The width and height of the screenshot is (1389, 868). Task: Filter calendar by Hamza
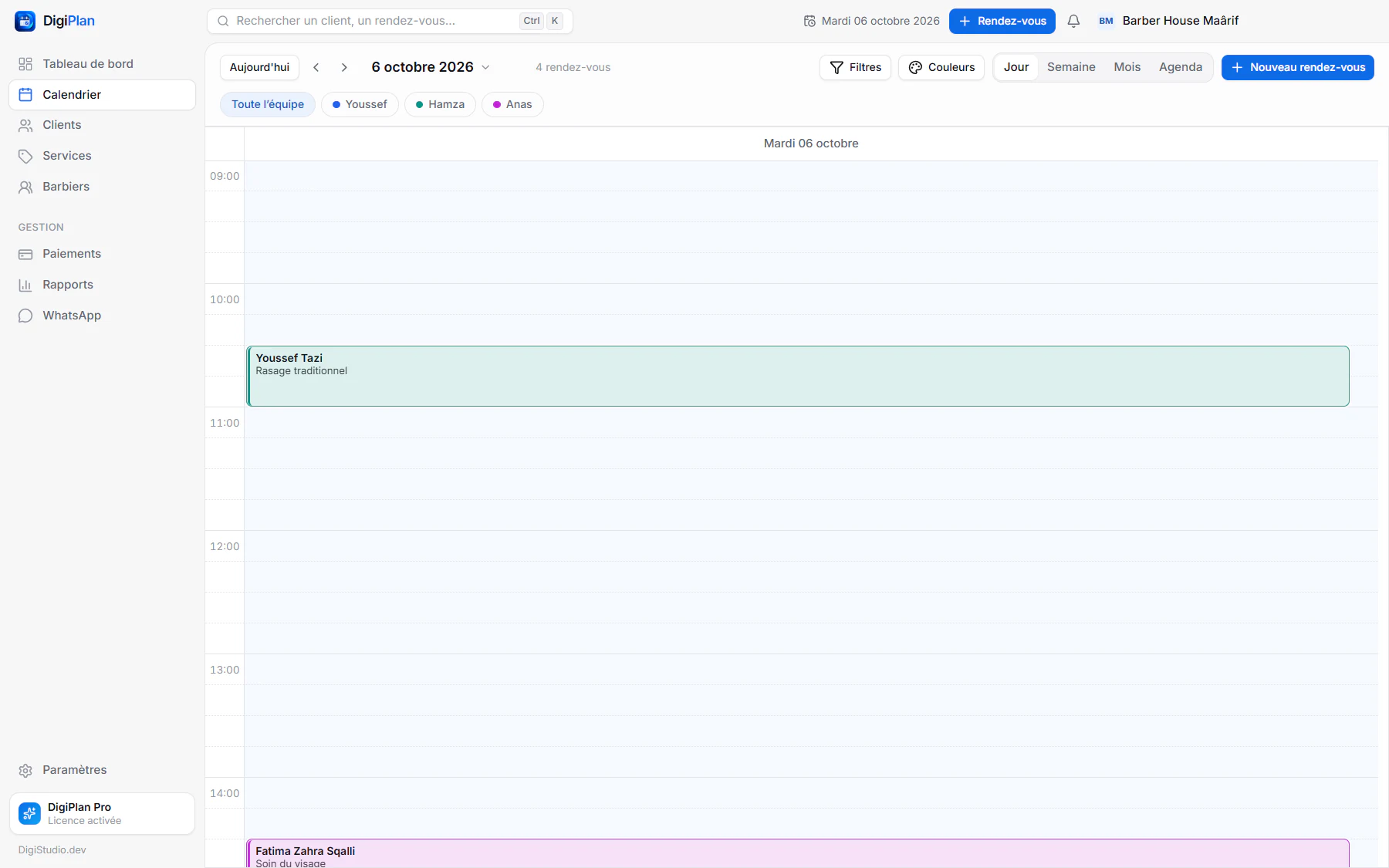[440, 104]
